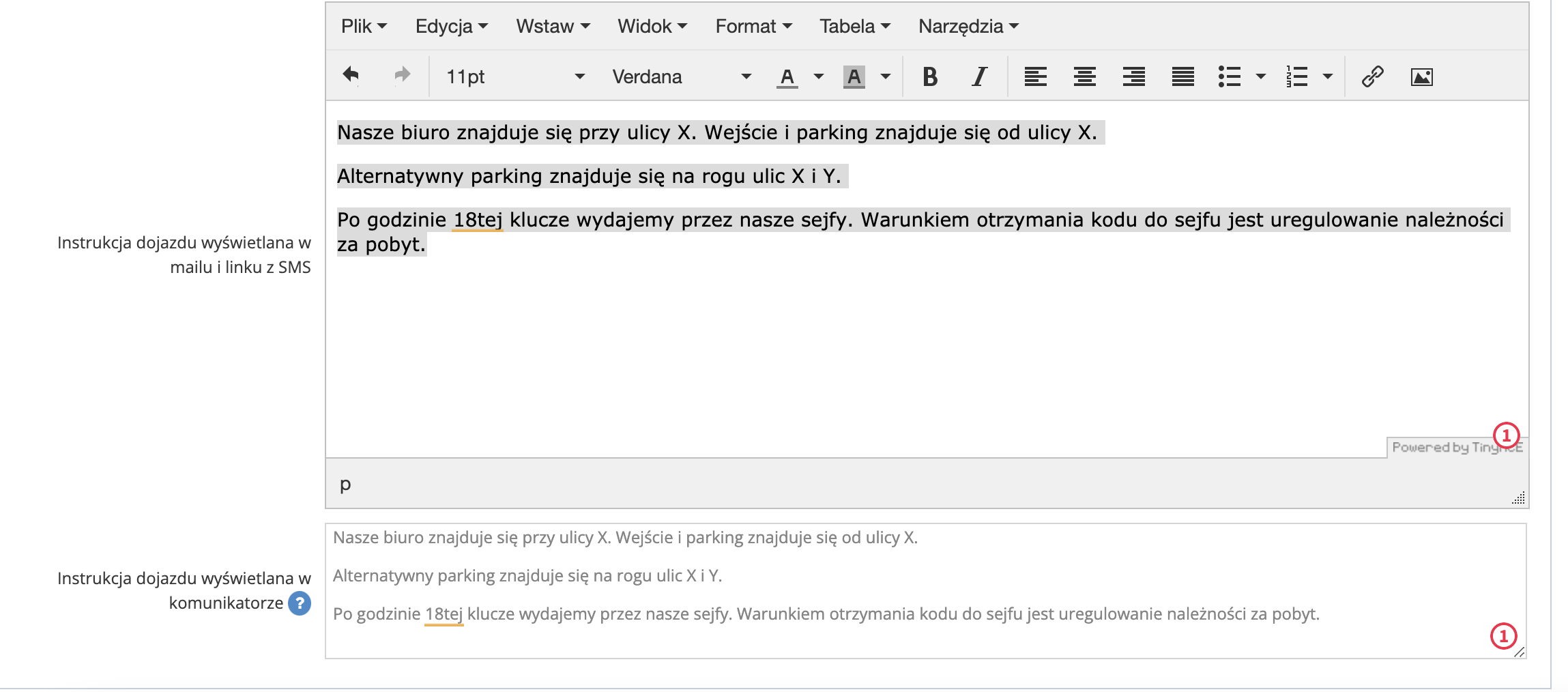Click the redo arrow icon
Viewport: 1568px width, 692px height.
[x=403, y=76]
